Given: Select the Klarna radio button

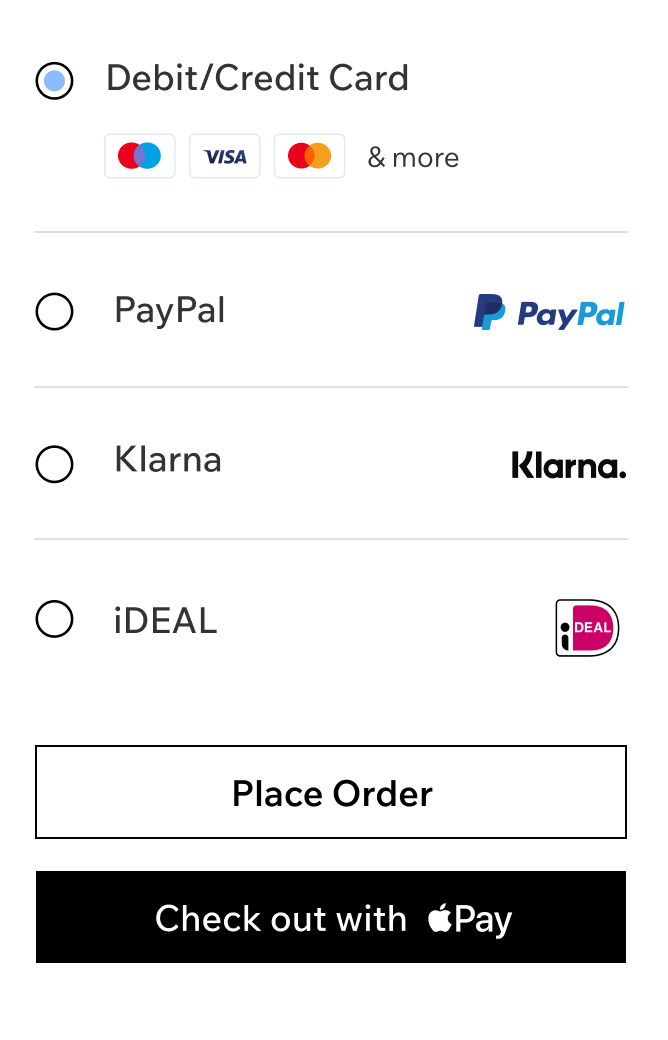Looking at the screenshot, I should tap(54, 464).
